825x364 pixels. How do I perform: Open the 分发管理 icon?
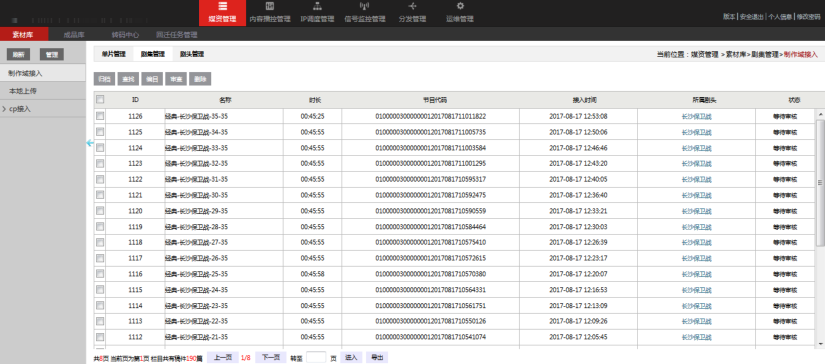412,6
